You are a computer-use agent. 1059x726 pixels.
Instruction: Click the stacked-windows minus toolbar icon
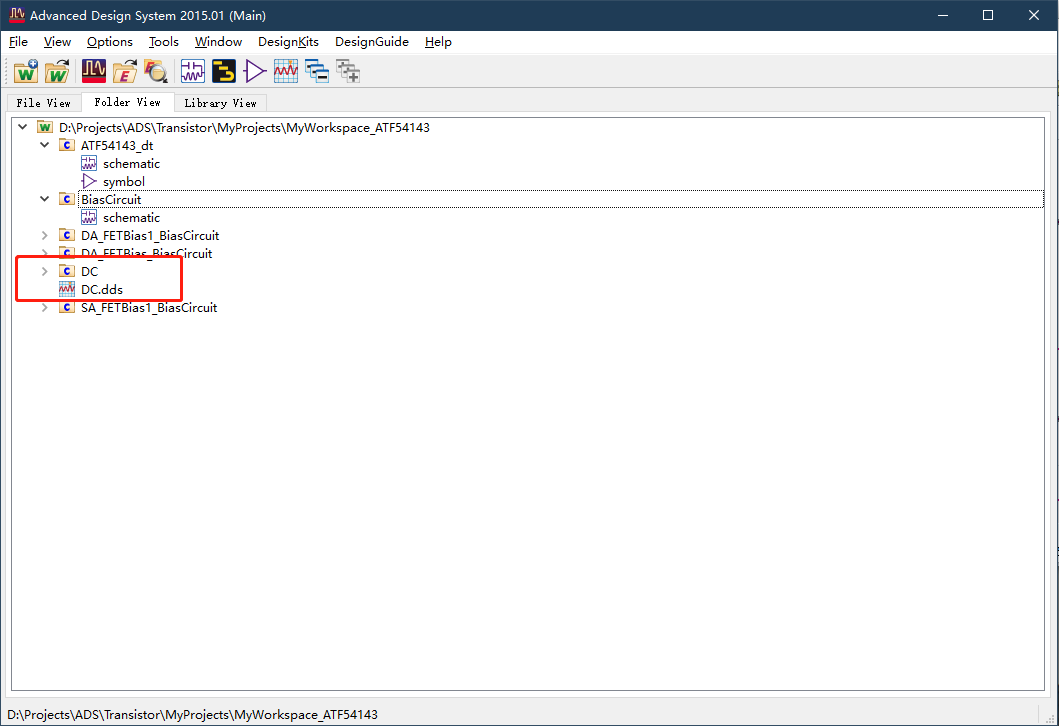click(x=316, y=71)
